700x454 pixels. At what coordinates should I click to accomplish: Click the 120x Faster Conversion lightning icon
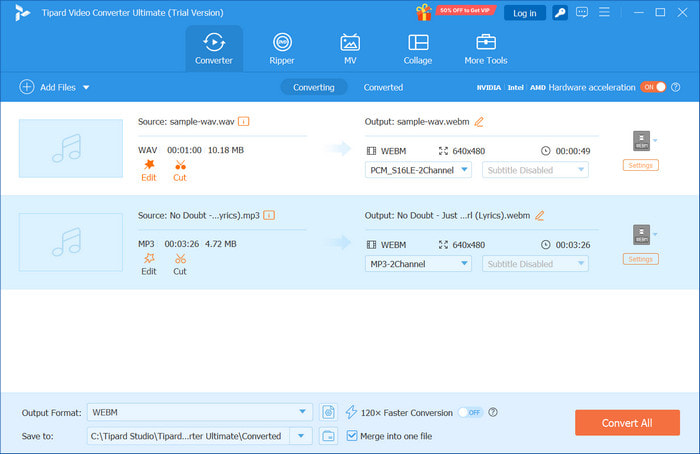point(351,412)
